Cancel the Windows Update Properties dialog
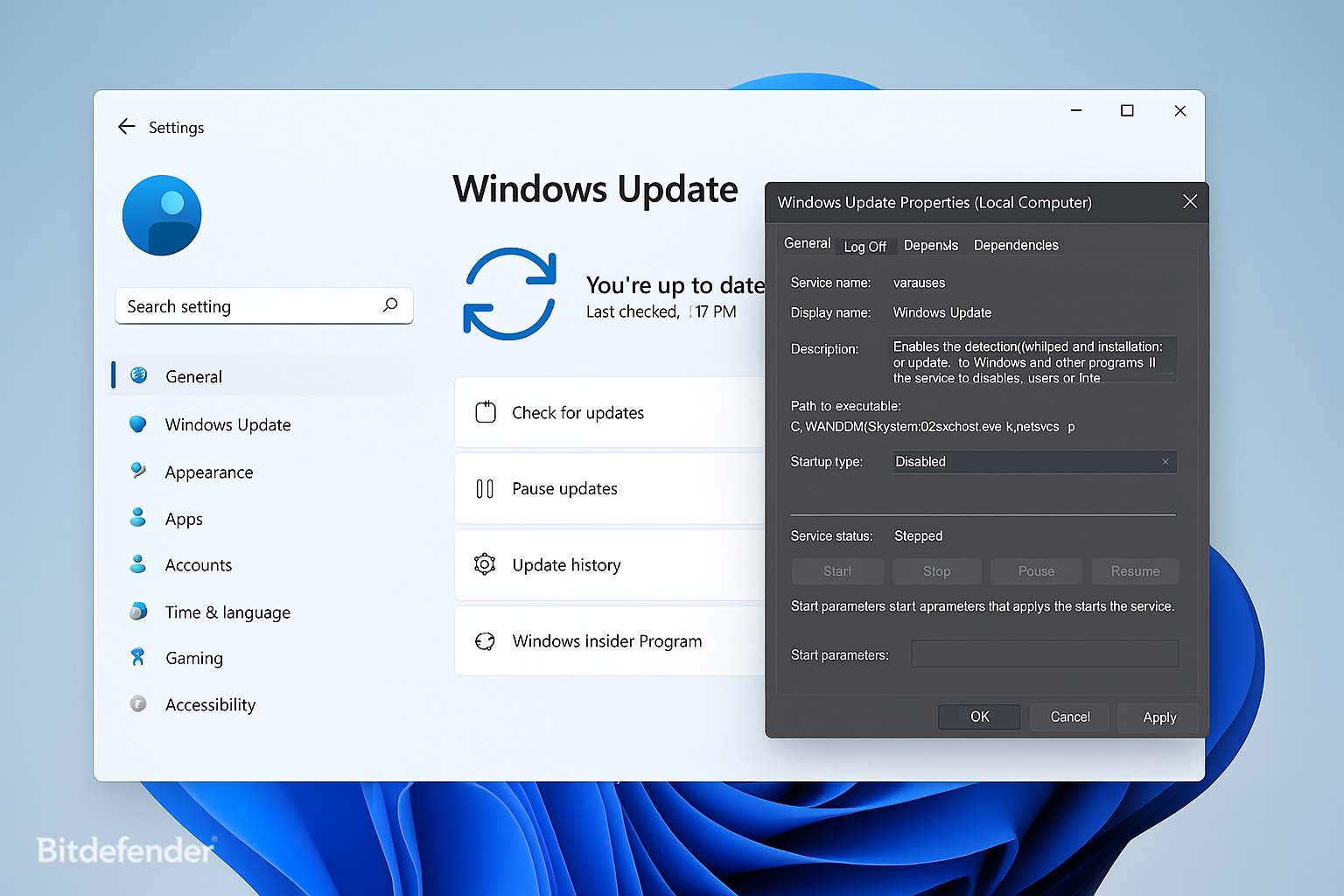Viewport: 1344px width, 896px height. 1069,717
